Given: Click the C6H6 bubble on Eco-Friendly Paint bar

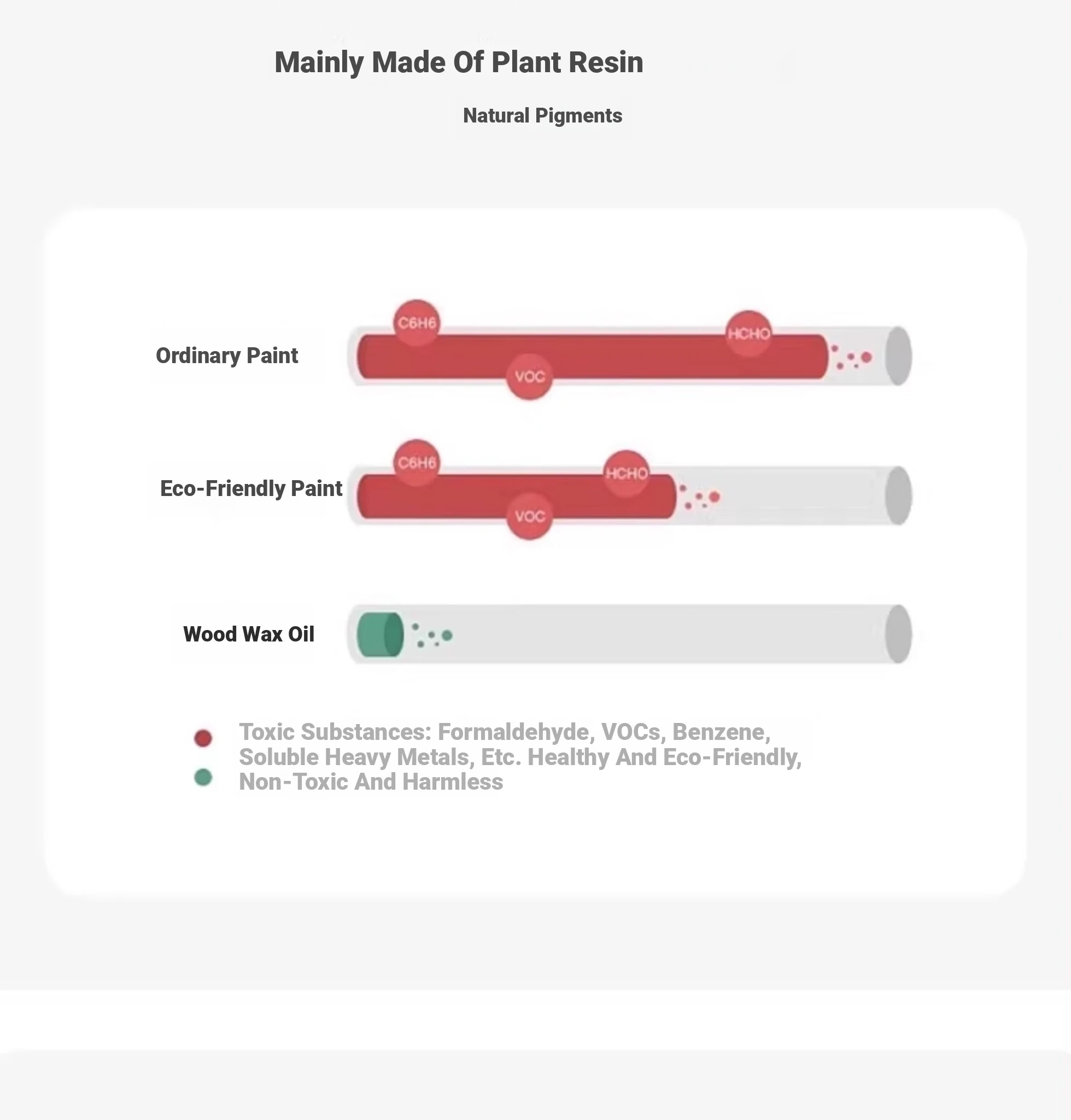Looking at the screenshot, I should pyautogui.click(x=417, y=463).
